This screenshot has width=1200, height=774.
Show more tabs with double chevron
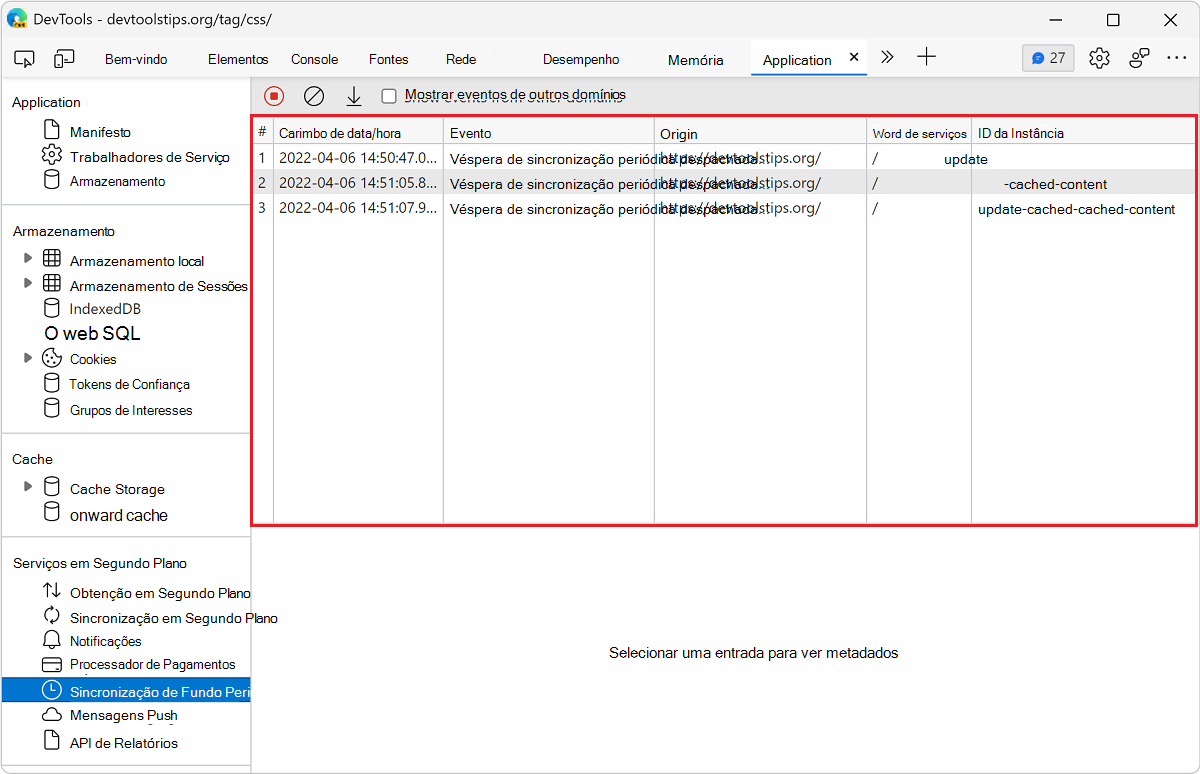tap(887, 57)
